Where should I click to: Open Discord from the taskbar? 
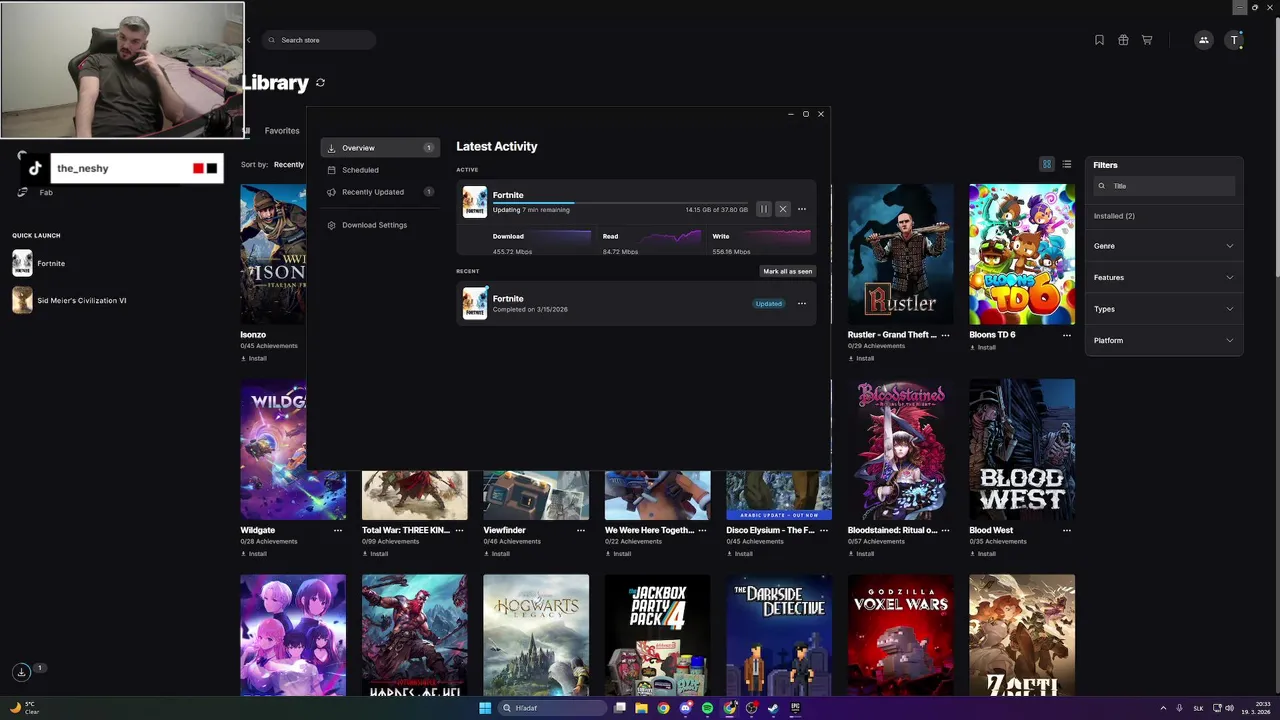pyautogui.click(x=685, y=708)
